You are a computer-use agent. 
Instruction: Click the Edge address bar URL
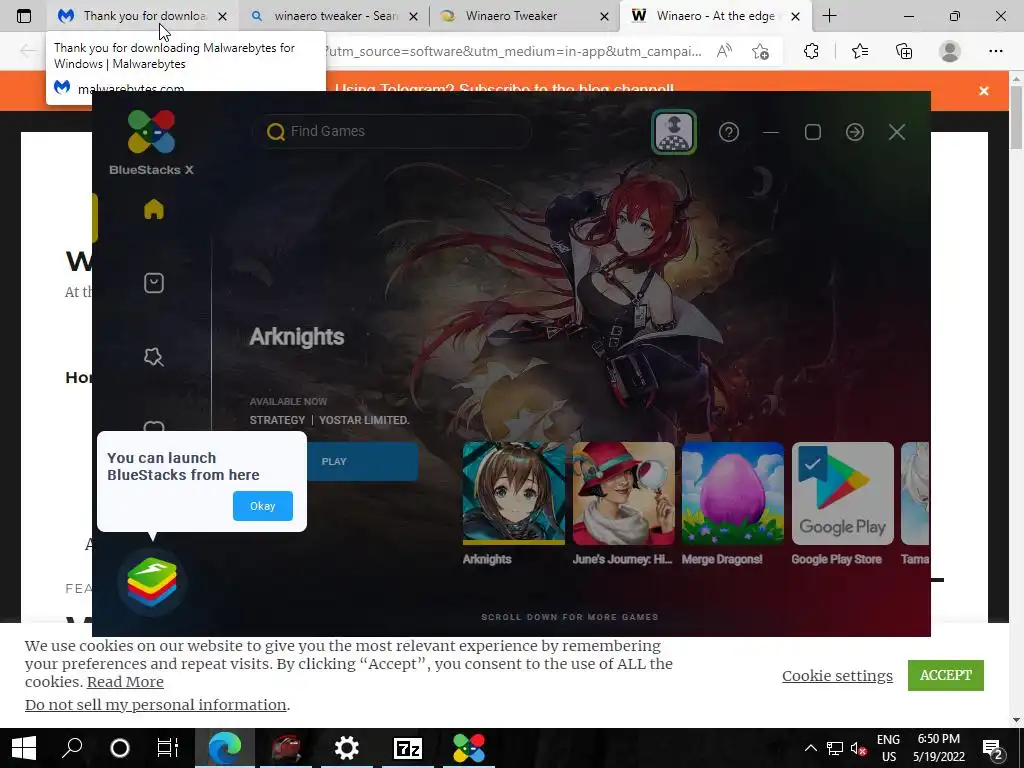pyautogui.click(x=515, y=51)
